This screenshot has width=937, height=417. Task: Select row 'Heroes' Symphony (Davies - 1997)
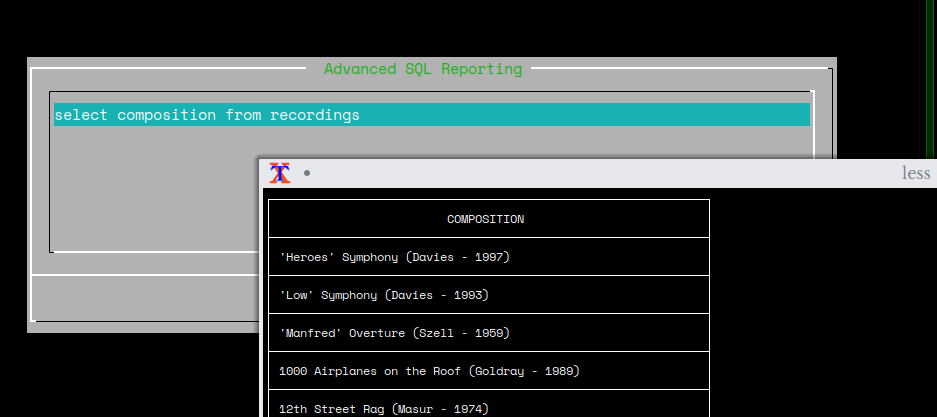click(x=489, y=257)
